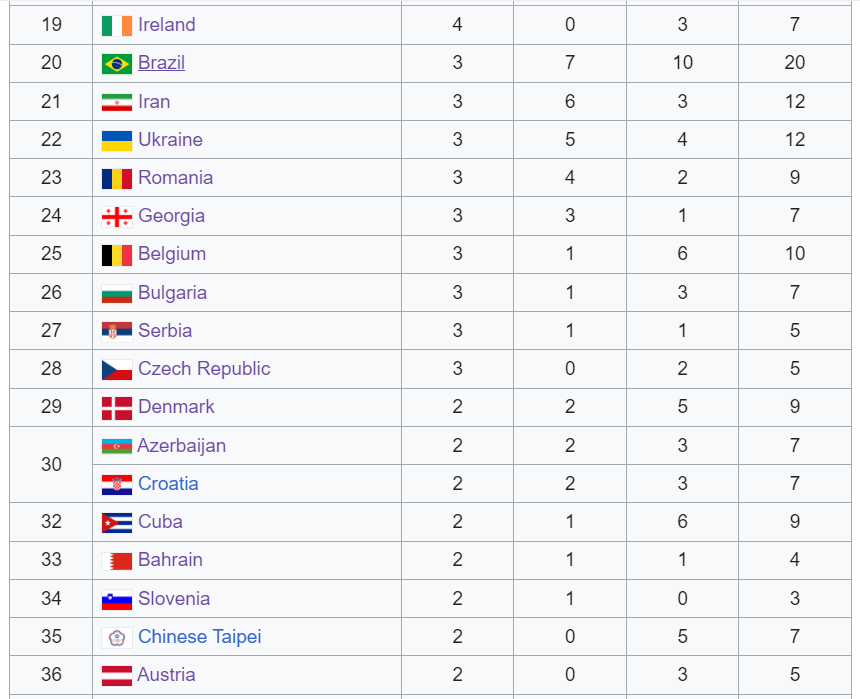Click the Bahrain flag icon
Viewport: 860px width, 699px height.
[x=117, y=560]
